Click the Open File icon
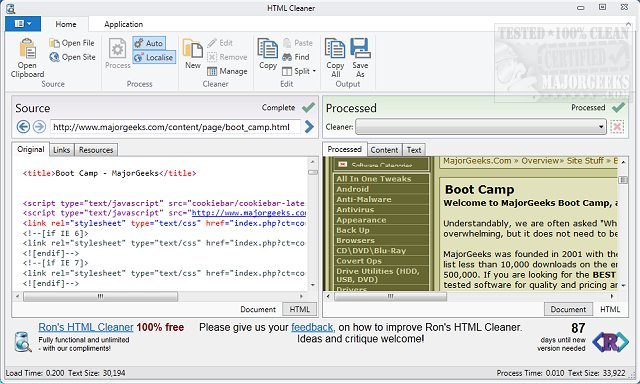The width and height of the screenshot is (640, 384). click(54, 43)
